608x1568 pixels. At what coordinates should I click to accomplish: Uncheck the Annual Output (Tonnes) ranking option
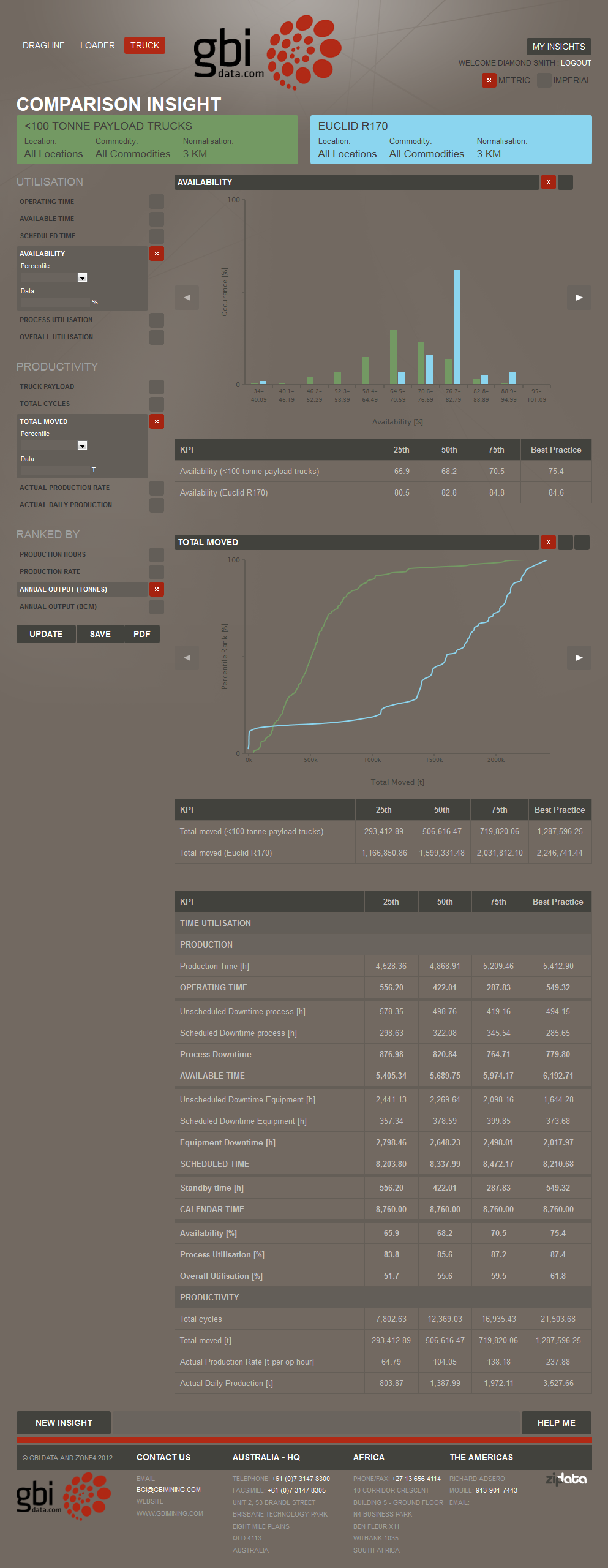tap(157, 589)
